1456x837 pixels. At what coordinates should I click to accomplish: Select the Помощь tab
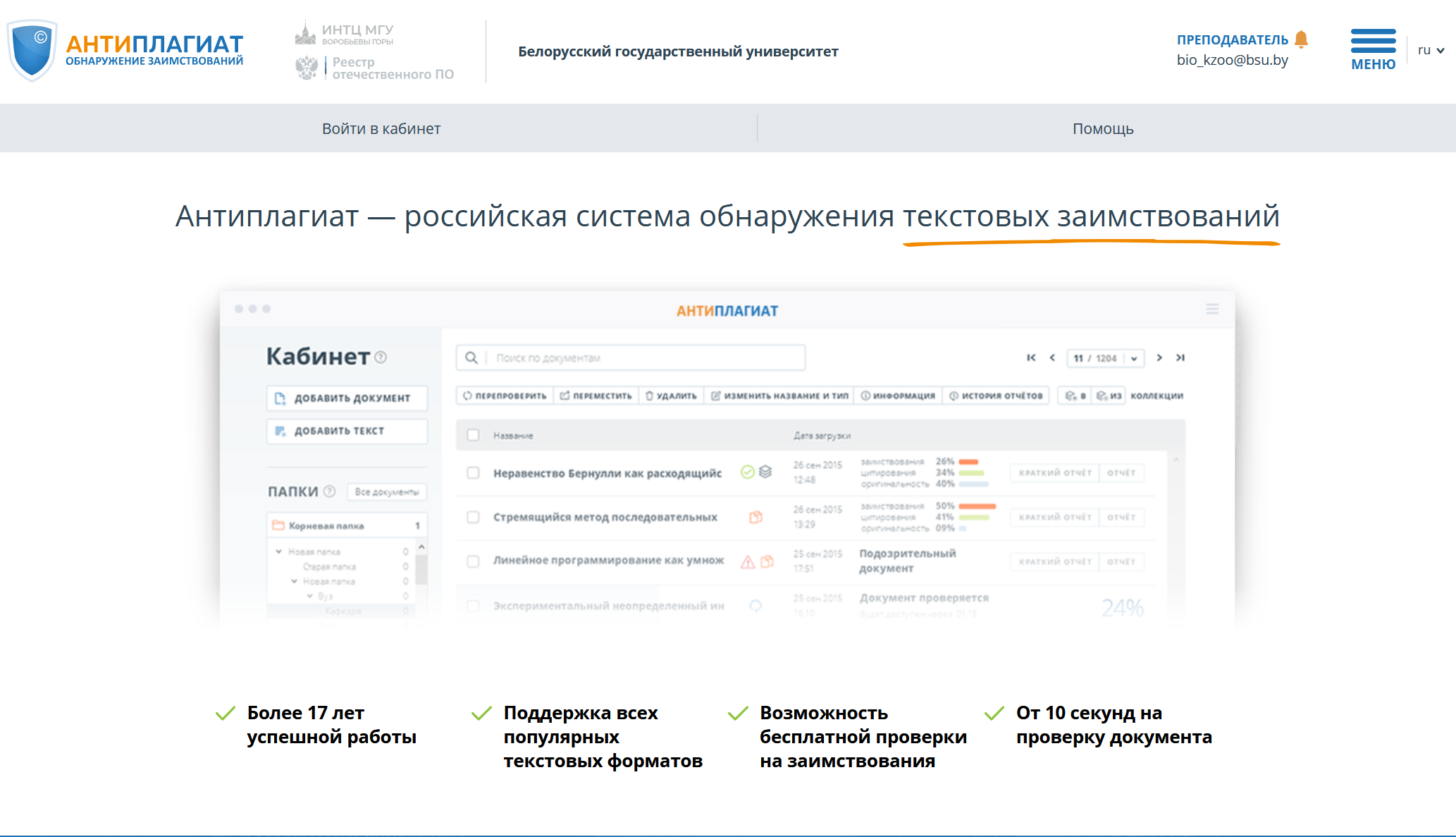tap(1103, 128)
